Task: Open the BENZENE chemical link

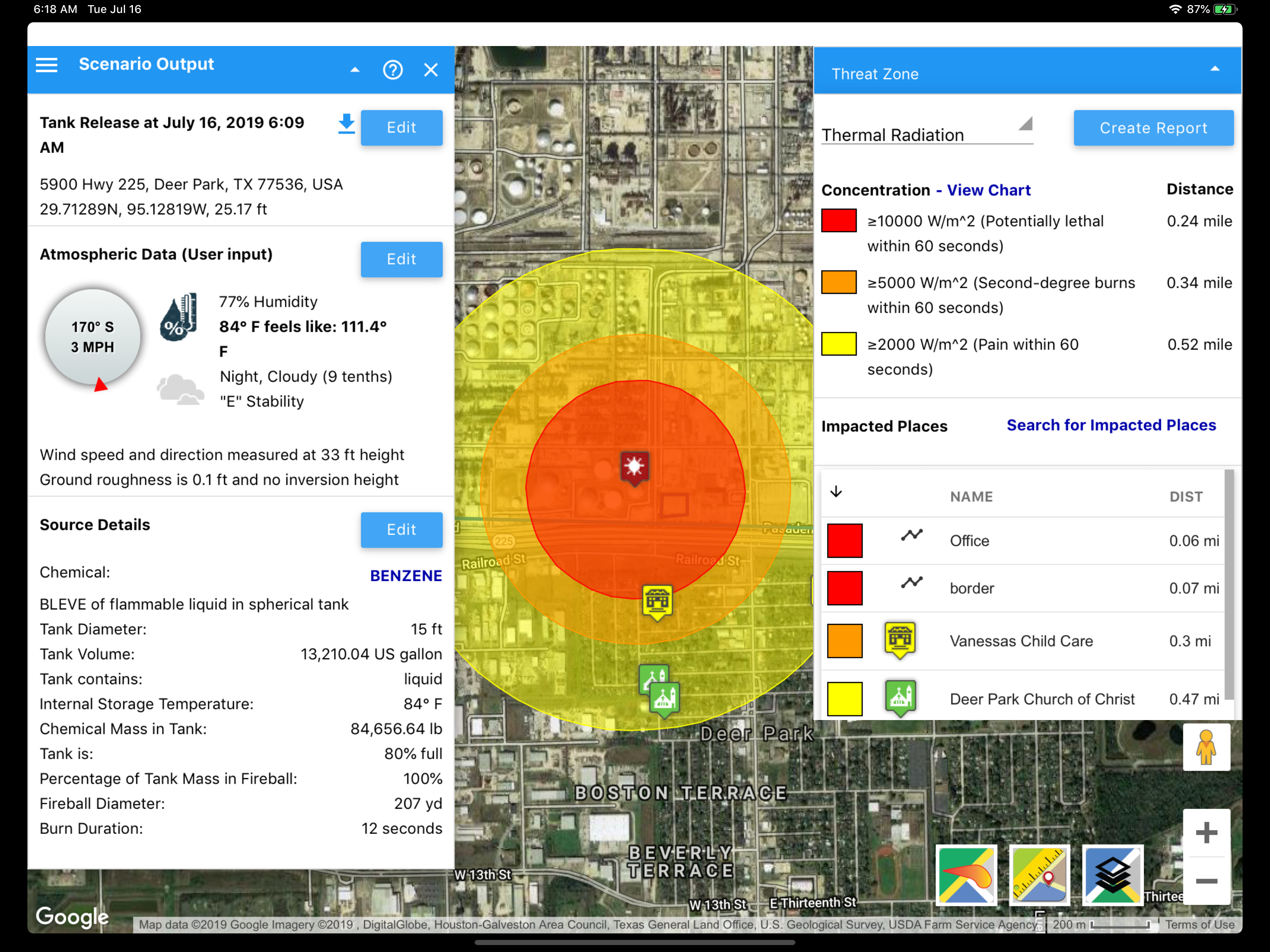Action: coord(406,575)
